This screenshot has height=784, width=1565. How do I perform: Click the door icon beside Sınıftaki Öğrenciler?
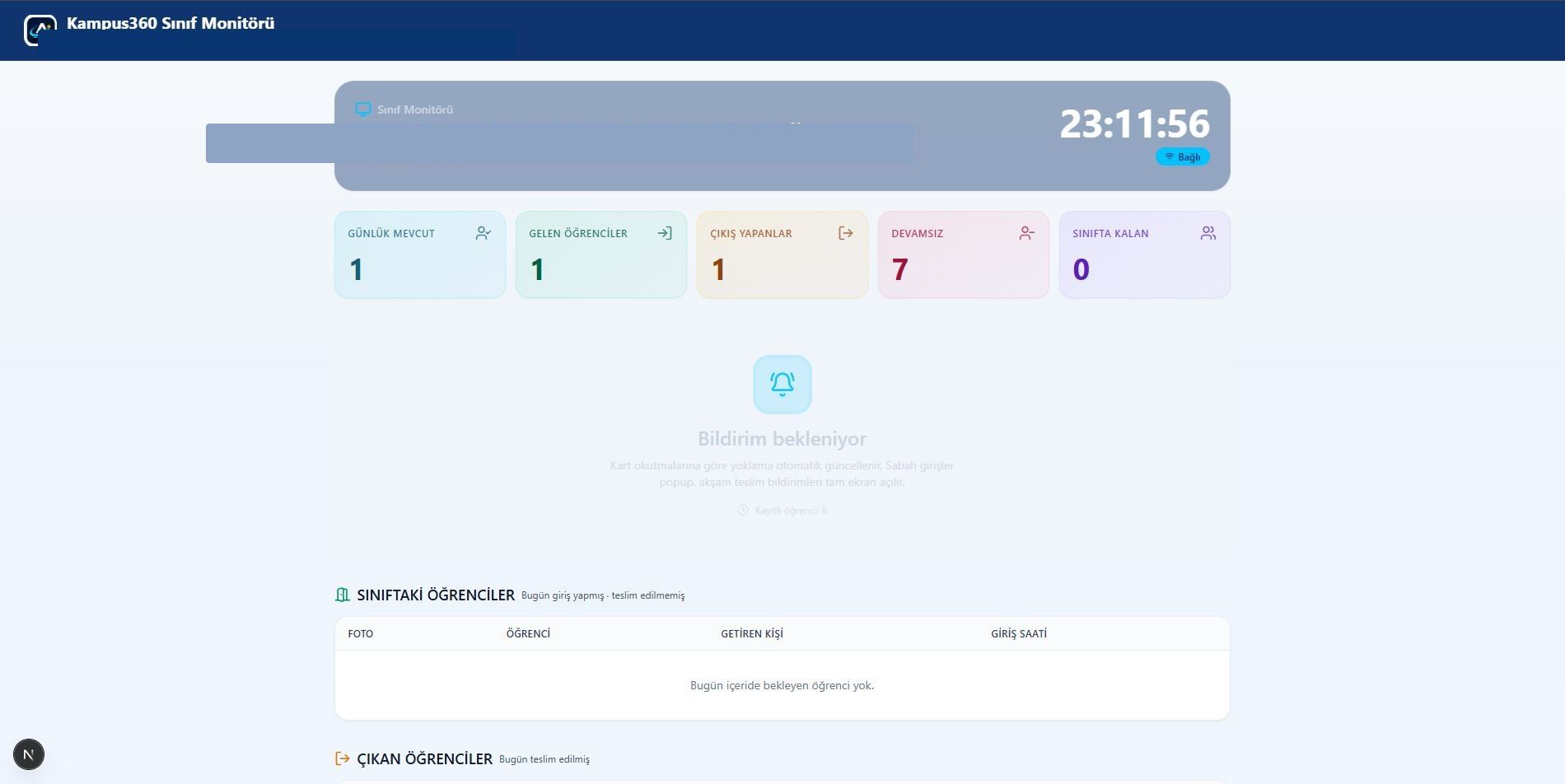point(343,595)
